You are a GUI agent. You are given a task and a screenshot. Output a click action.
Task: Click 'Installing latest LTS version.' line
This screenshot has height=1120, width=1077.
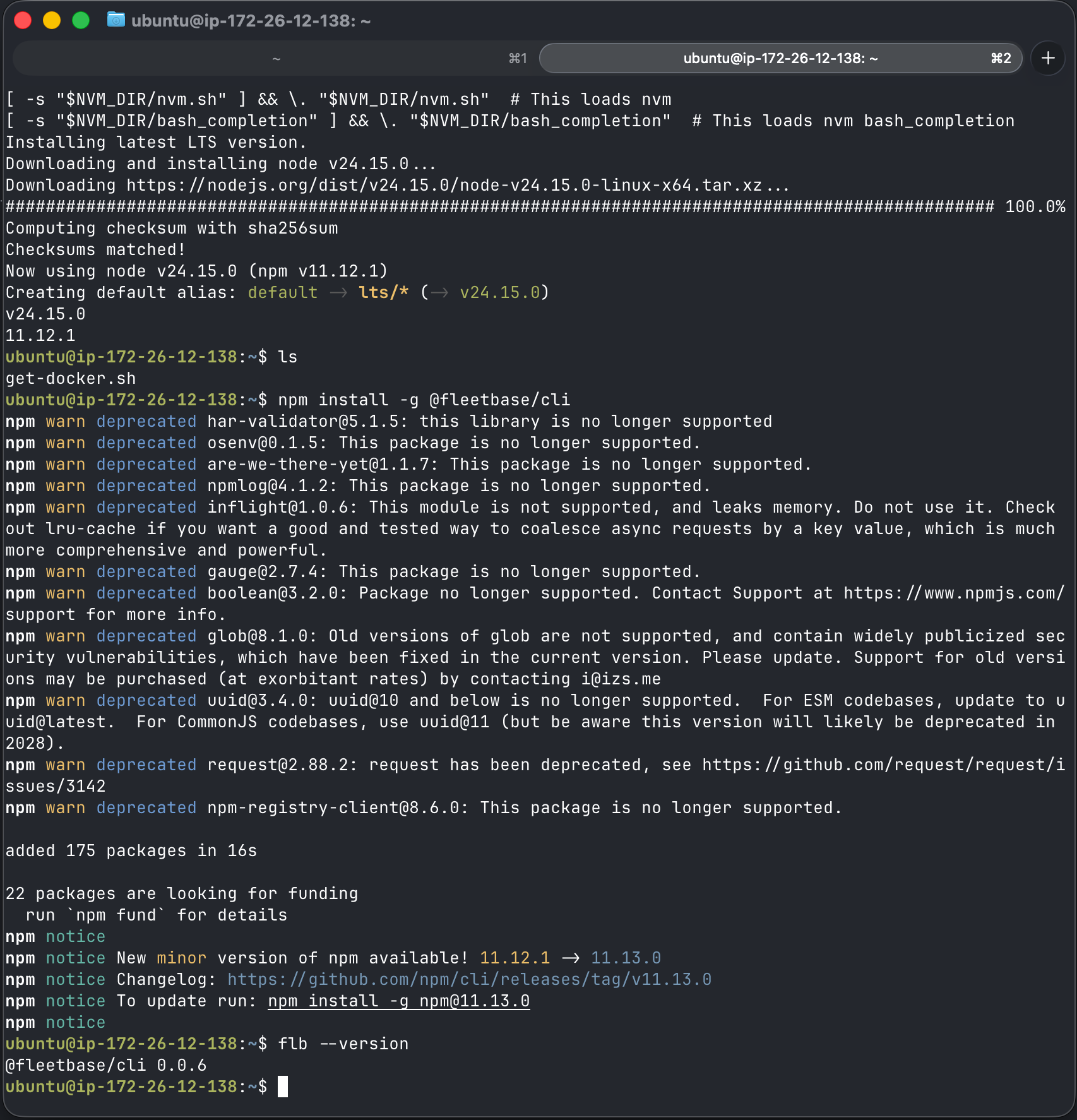[x=156, y=142]
